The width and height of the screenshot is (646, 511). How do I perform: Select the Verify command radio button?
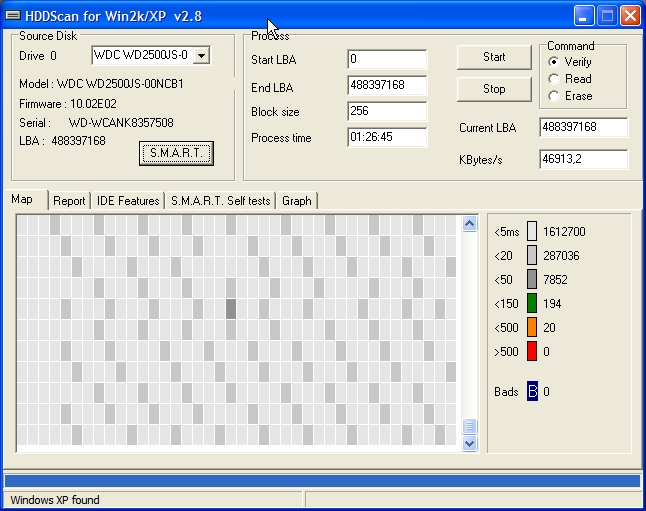[554, 62]
